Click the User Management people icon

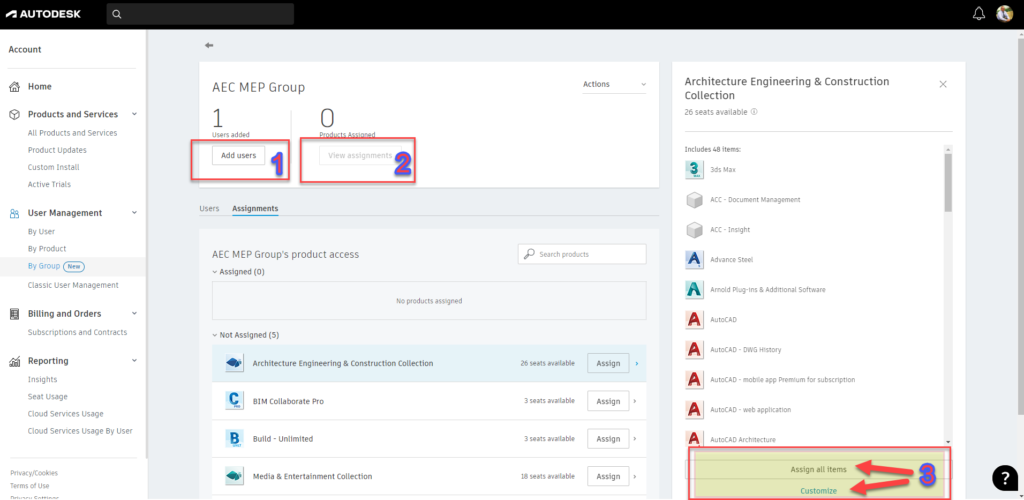(15, 213)
